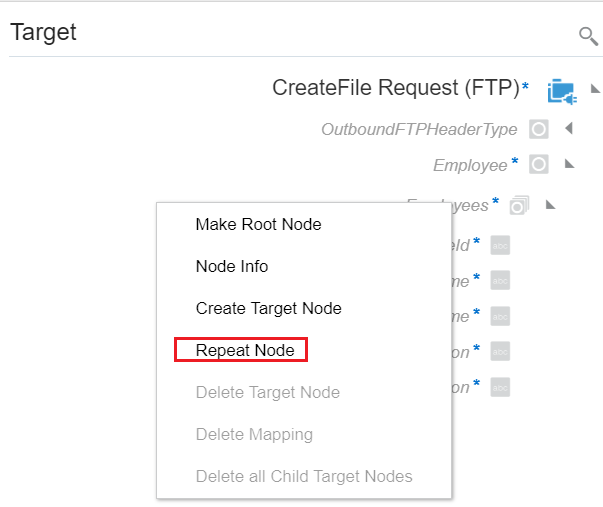Open Node Info from context menu

tap(232, 266)
